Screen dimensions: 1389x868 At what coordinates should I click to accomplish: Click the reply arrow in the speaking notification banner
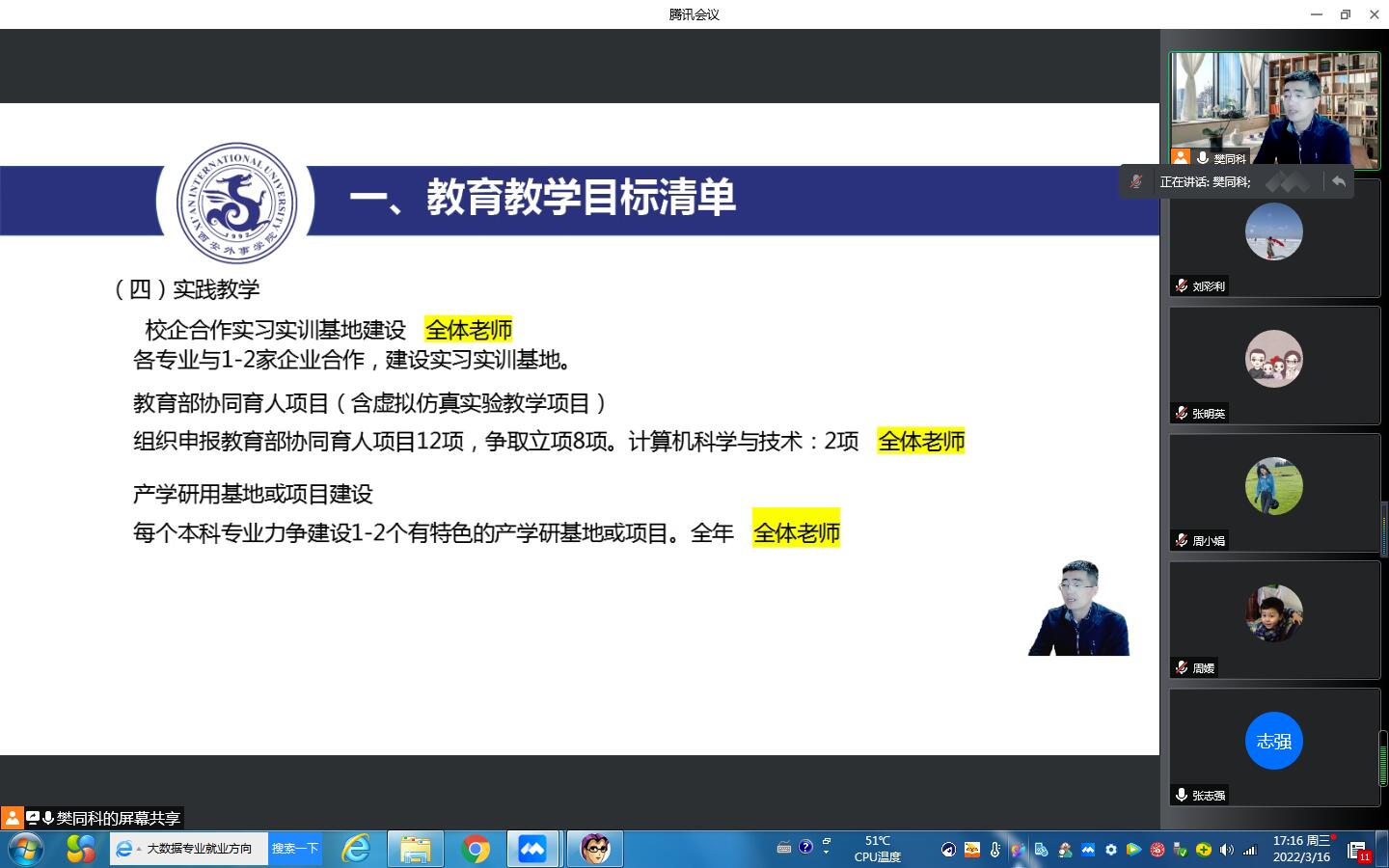tap(1339, 180)
